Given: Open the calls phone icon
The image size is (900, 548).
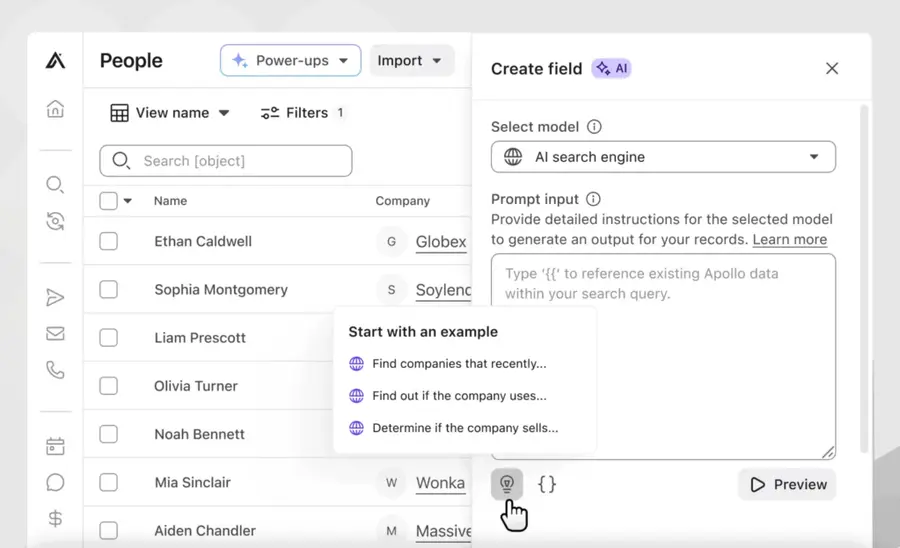Looking at the screenshot, I should point(55,370).
